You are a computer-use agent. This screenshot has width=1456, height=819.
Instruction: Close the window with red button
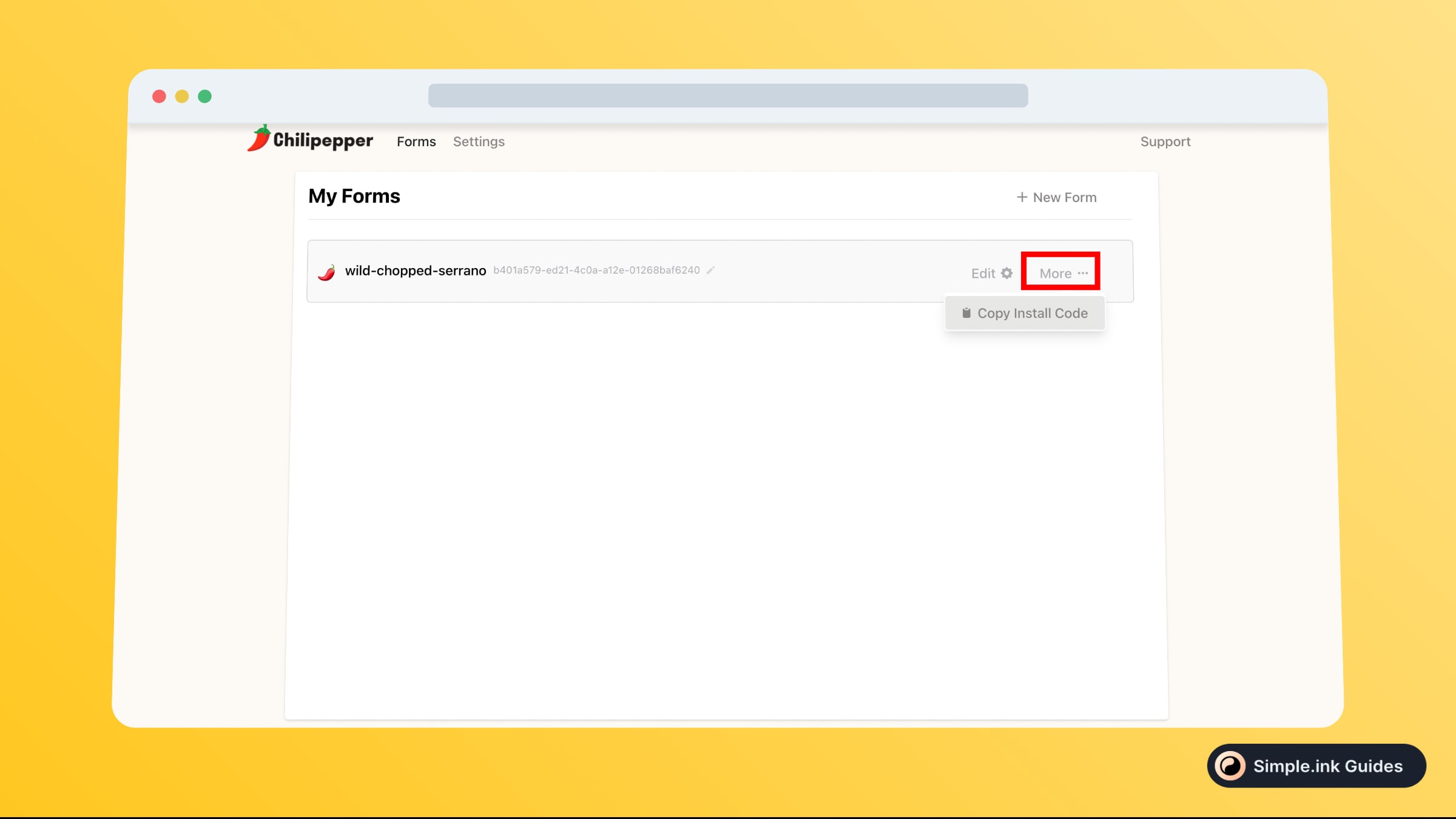coord(159,96)
